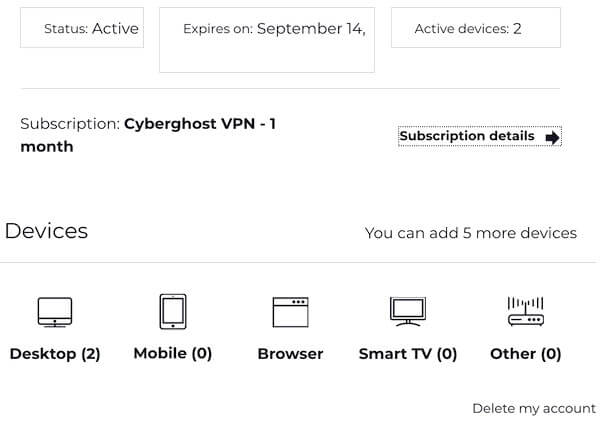The width and height of the screenshot is (600, 421).
Task: Click the Delete my account link
Action: 534,408
